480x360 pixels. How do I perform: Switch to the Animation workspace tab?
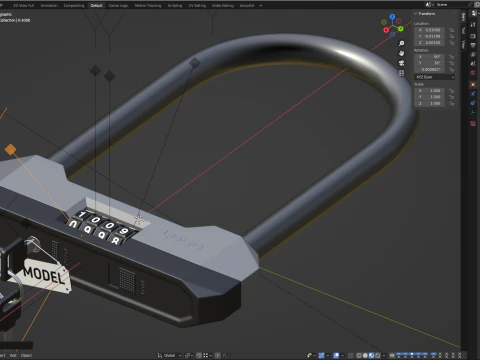coord(49,5)
